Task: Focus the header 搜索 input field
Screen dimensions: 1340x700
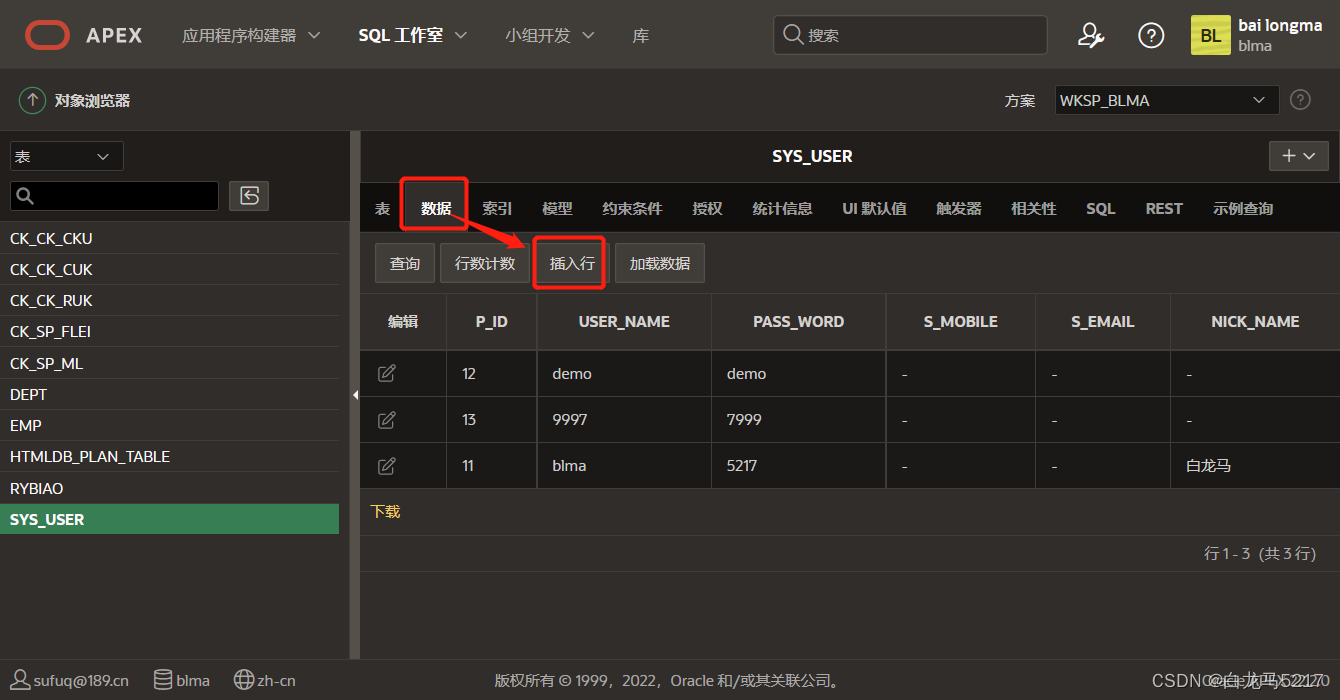Action: pyautogui.click(x=910, y=35)
